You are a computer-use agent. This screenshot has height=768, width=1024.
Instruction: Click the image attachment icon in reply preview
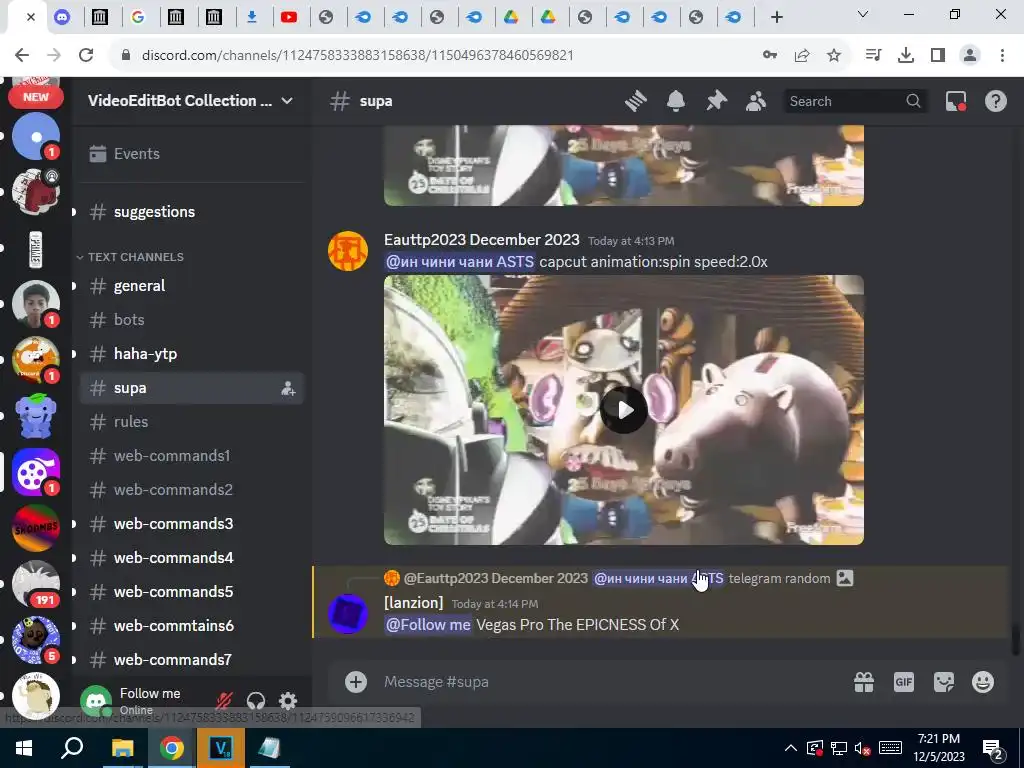[845, 578]
